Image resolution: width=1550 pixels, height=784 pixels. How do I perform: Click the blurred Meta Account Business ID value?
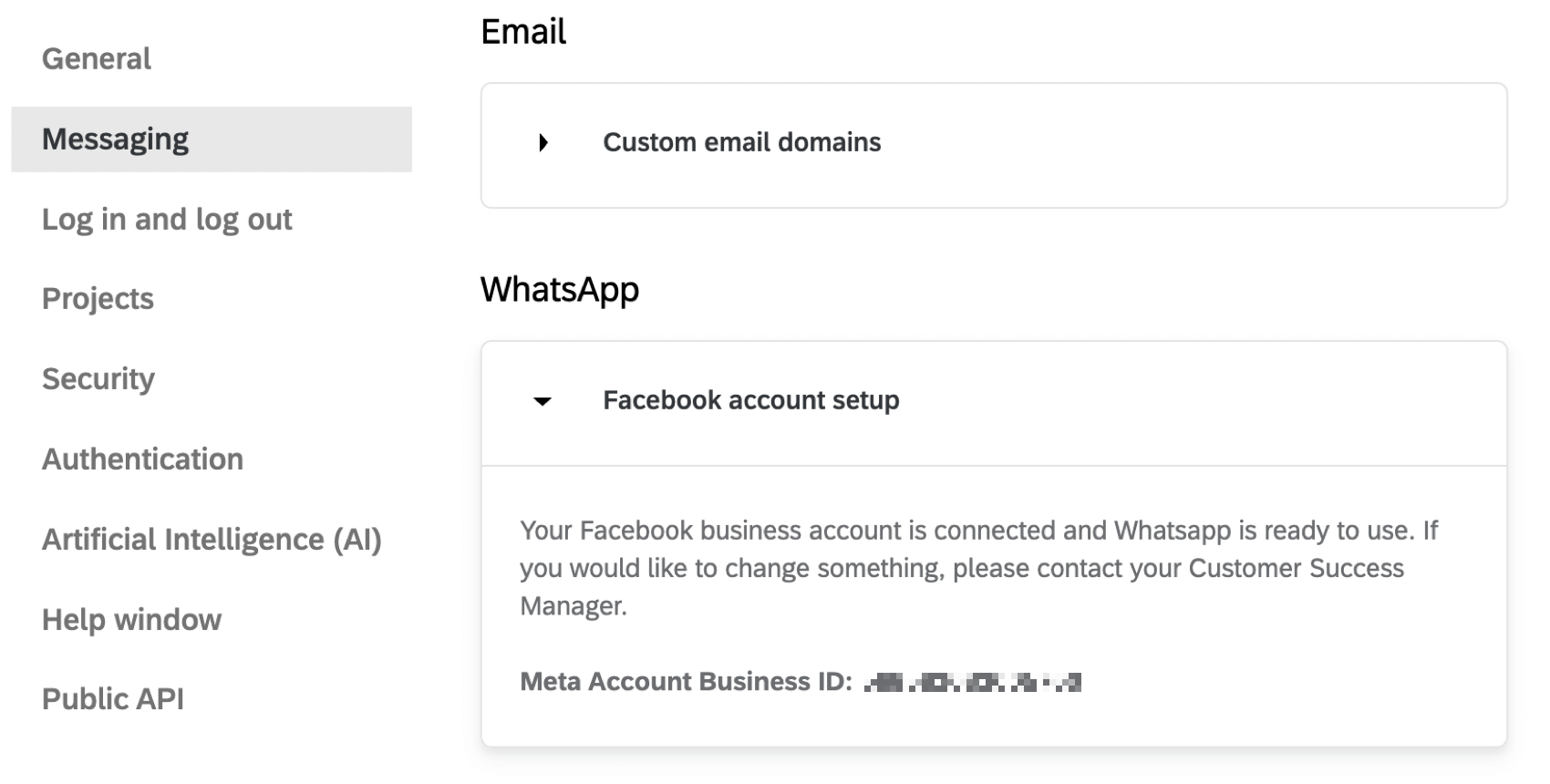[x=973, y=682]
